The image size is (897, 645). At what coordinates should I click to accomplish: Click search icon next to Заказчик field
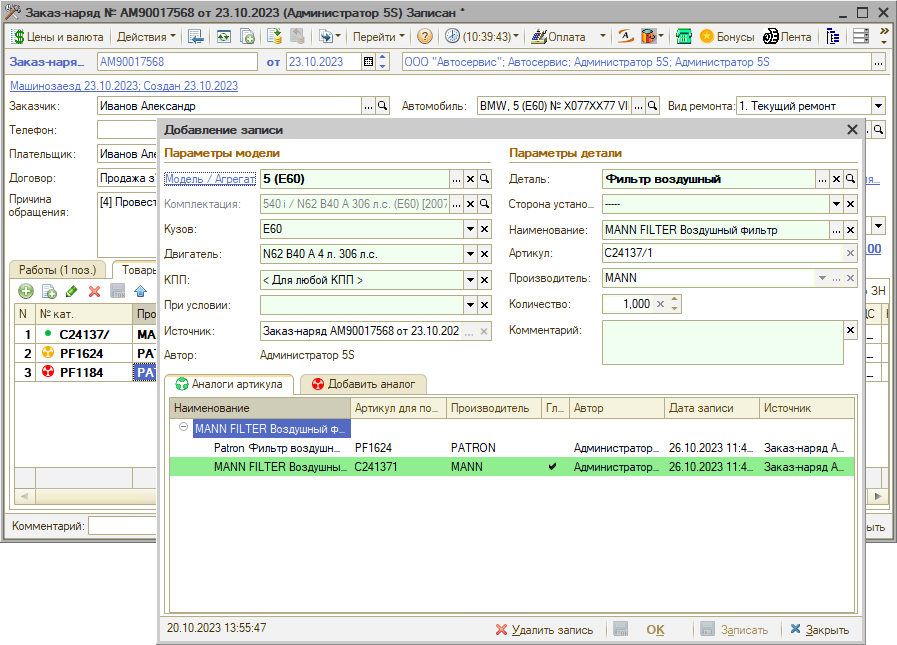coord(383,106)
